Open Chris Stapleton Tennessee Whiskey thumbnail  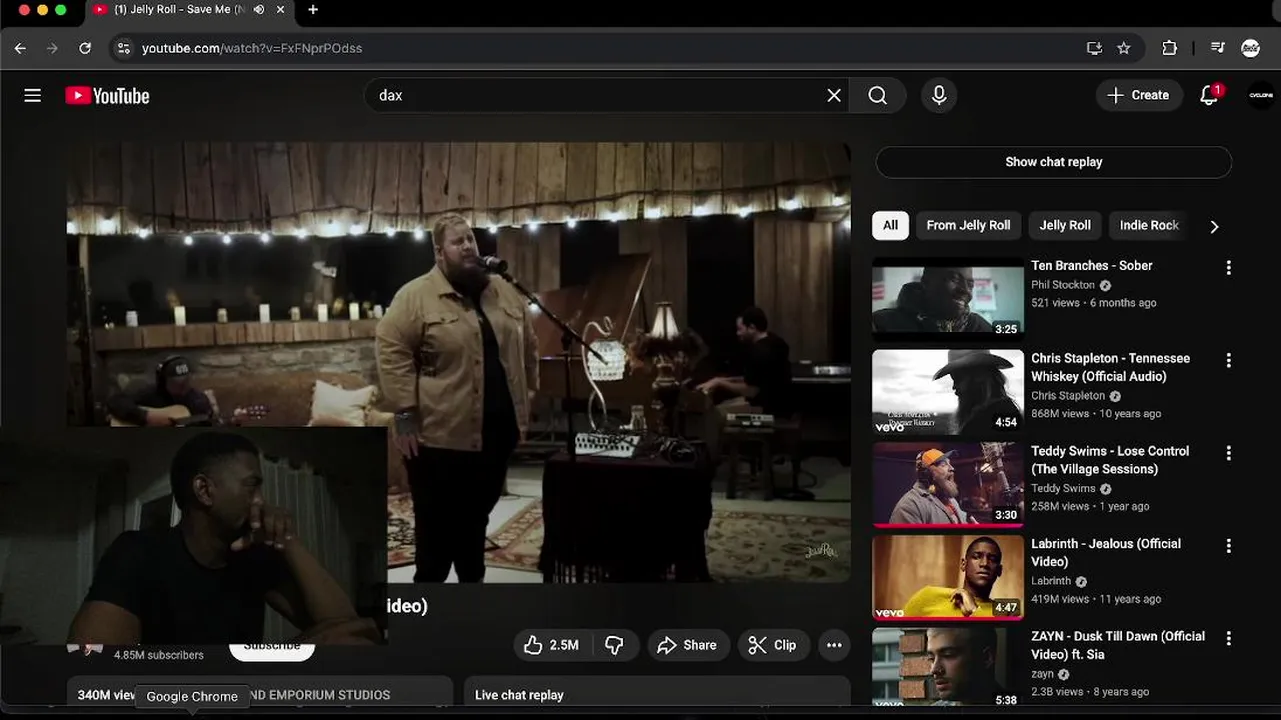[x=948, y=392]
